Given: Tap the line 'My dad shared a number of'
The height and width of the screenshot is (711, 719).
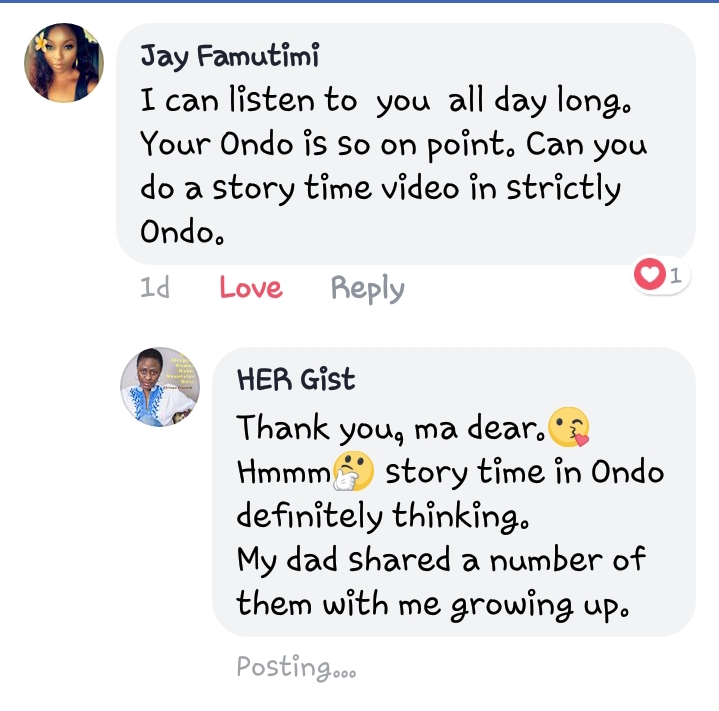Looking at the screenshot, I should pyautogui.click(x=440, y=560).
